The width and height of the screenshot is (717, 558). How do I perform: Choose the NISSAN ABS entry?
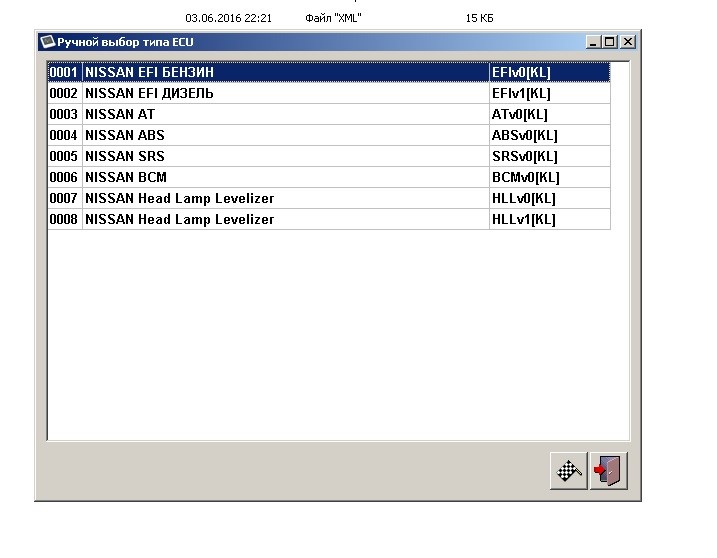click(x=329, y=135)
